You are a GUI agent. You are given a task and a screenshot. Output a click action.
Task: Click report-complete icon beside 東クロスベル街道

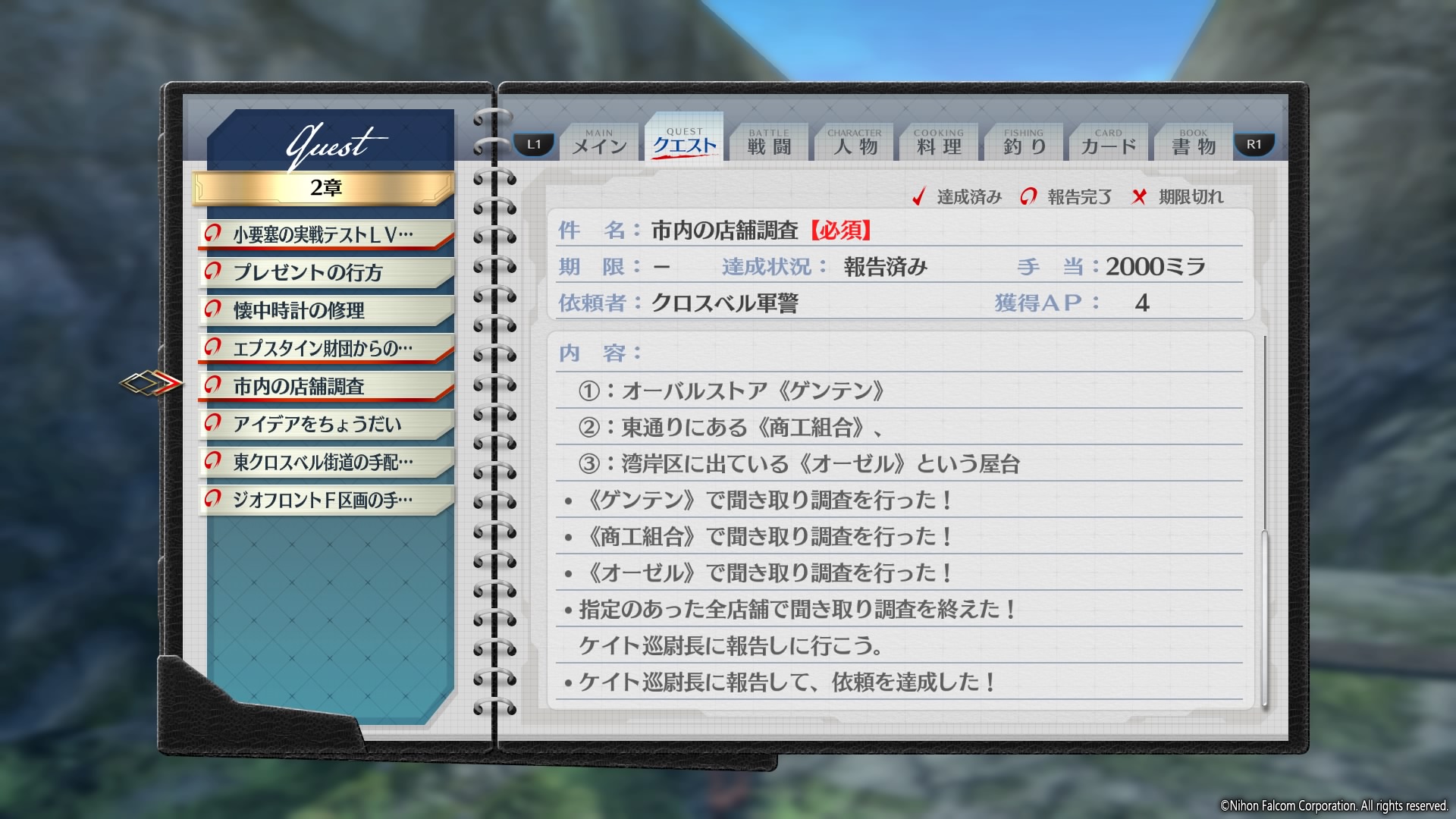click(x=213, y=460)
